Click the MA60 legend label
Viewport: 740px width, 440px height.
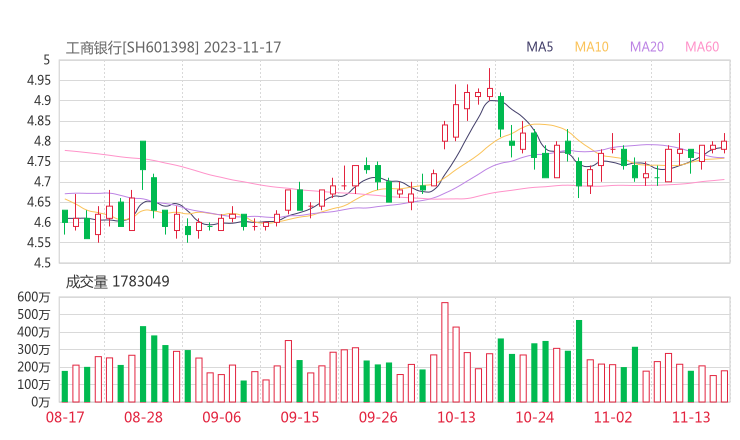tap(702, 47)
